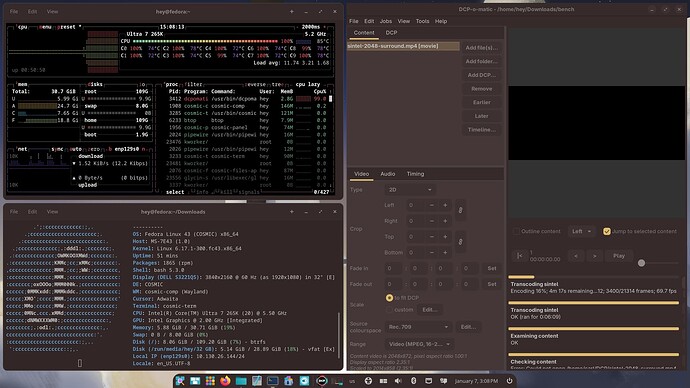Switch to the Timing tab
The height and width of the screenshot is (388, 690).
pyautogui.click(x=415, y=174)
